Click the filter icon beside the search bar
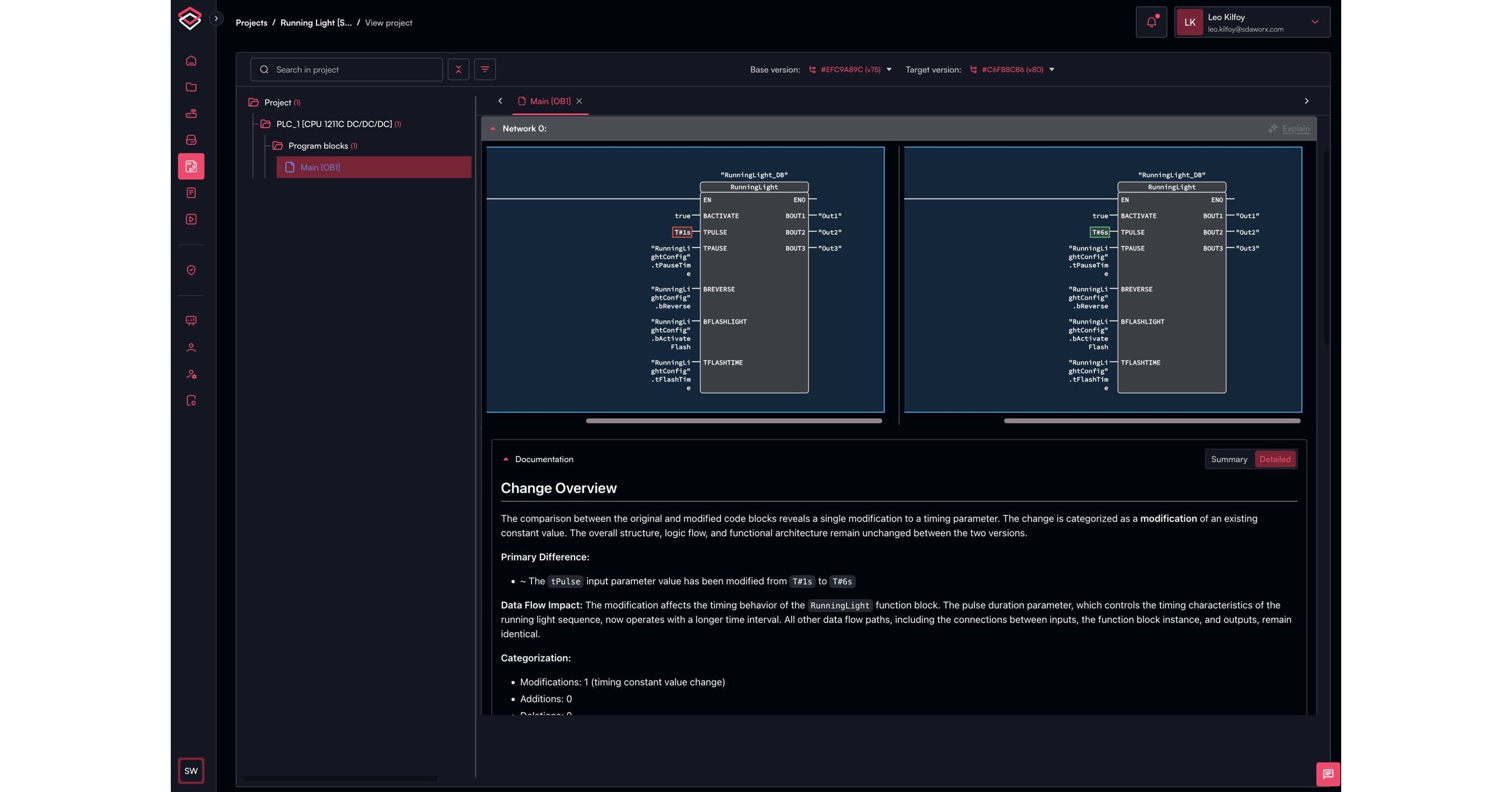1512x792 pixels. click(484, 69)
